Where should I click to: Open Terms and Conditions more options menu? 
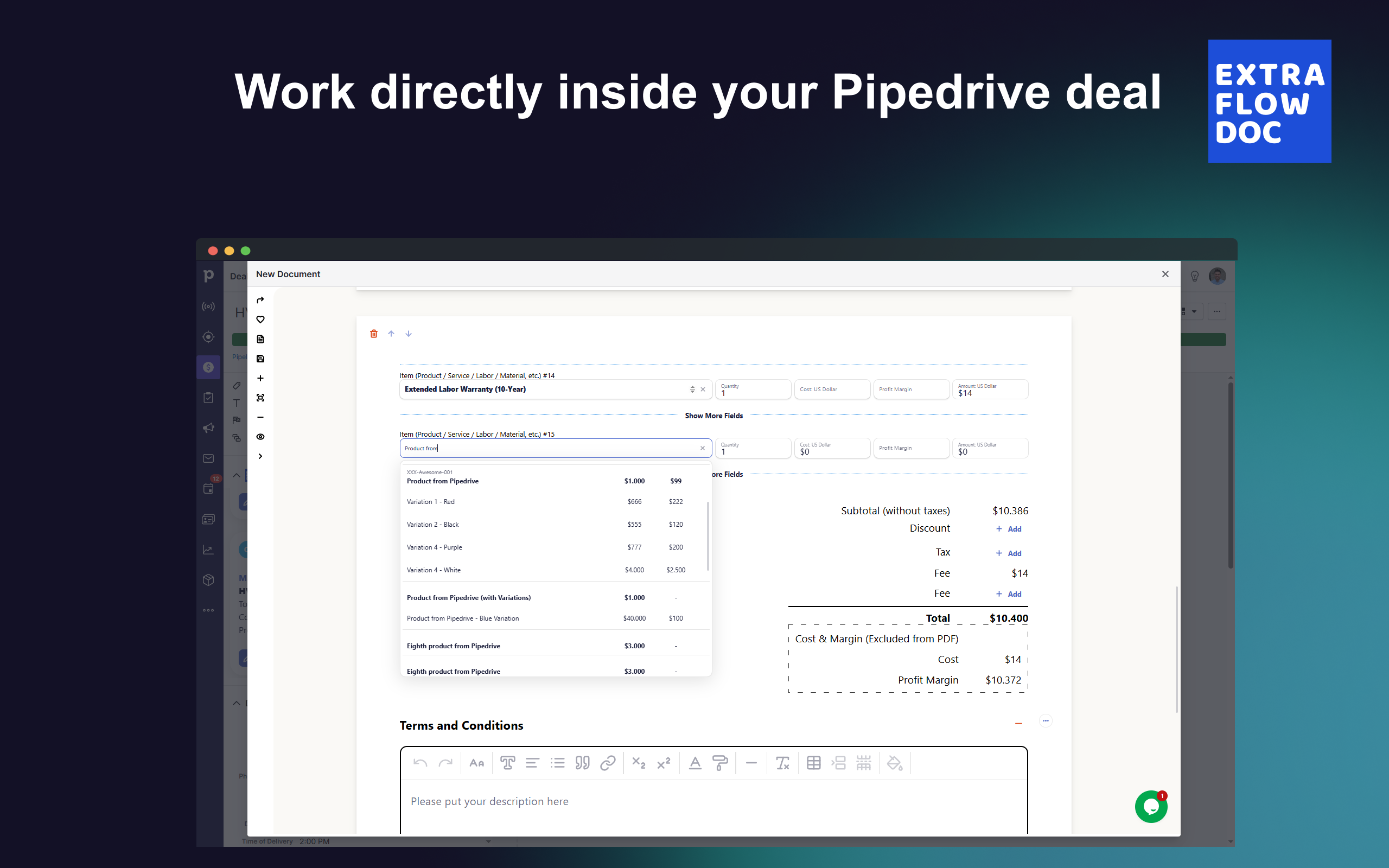tap(1045, 721)
